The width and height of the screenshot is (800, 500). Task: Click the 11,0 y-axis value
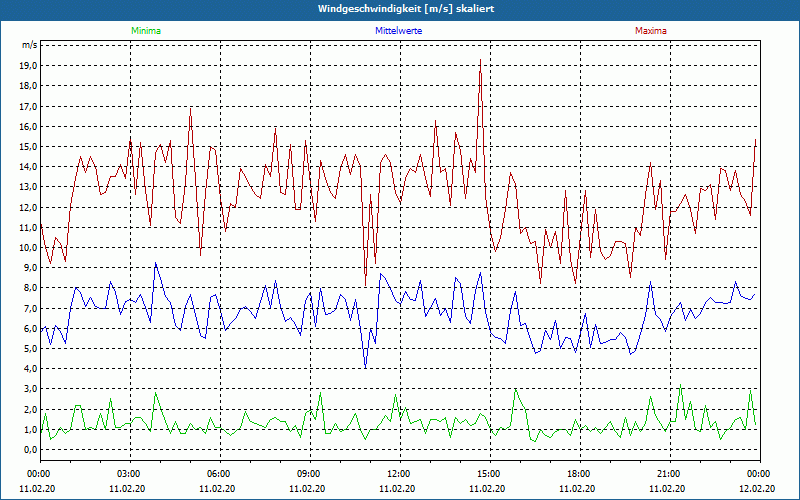click(29, 228)
